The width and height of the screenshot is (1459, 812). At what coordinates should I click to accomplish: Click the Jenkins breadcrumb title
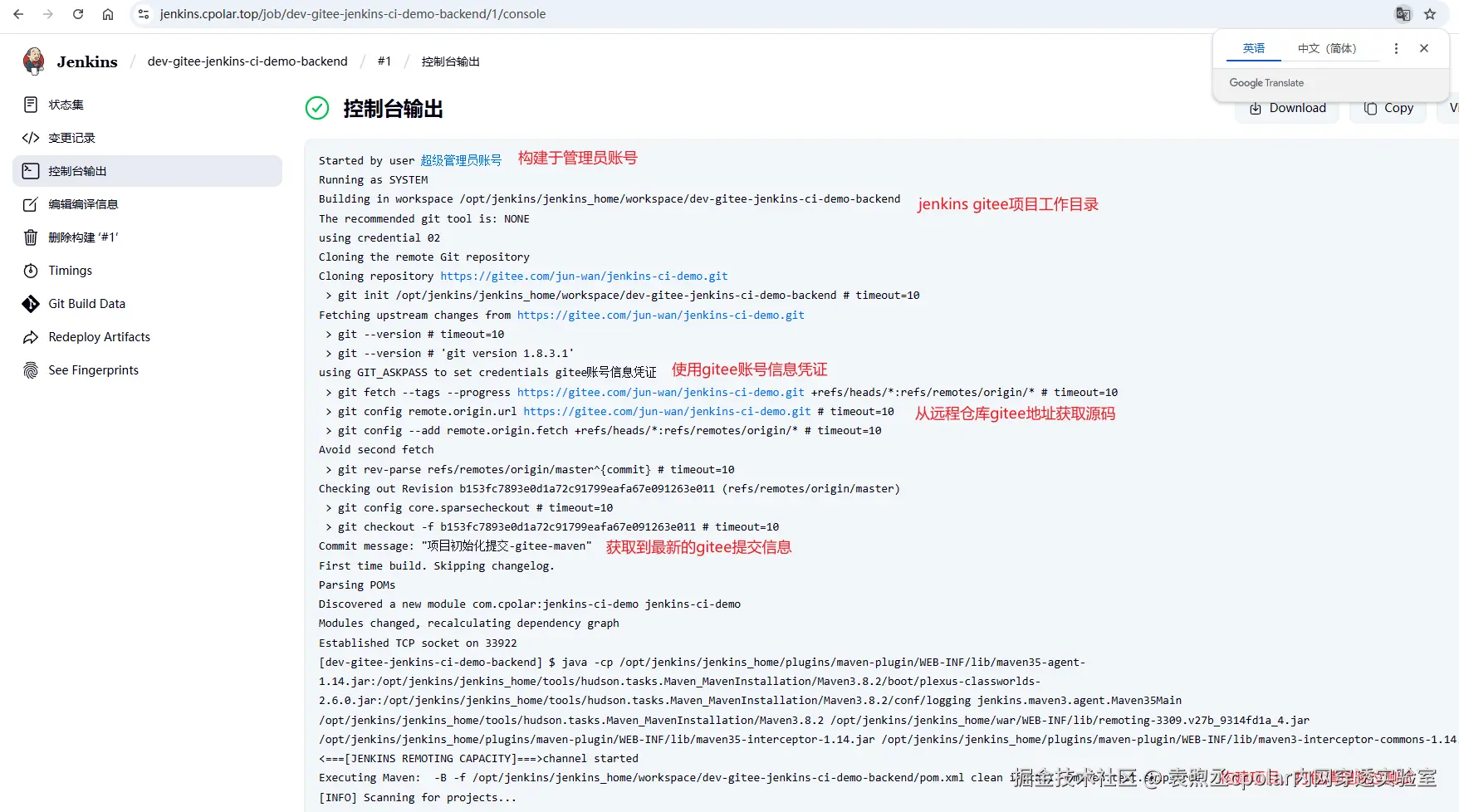(x=87, y=61)
